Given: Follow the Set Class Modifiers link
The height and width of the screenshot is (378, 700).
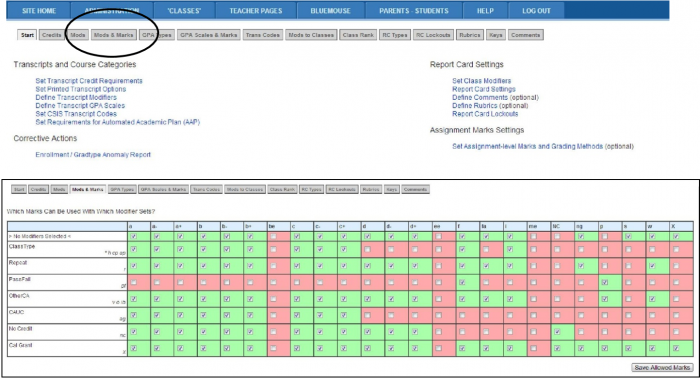Looking at the screenshot, I should (x=481, y=81).
